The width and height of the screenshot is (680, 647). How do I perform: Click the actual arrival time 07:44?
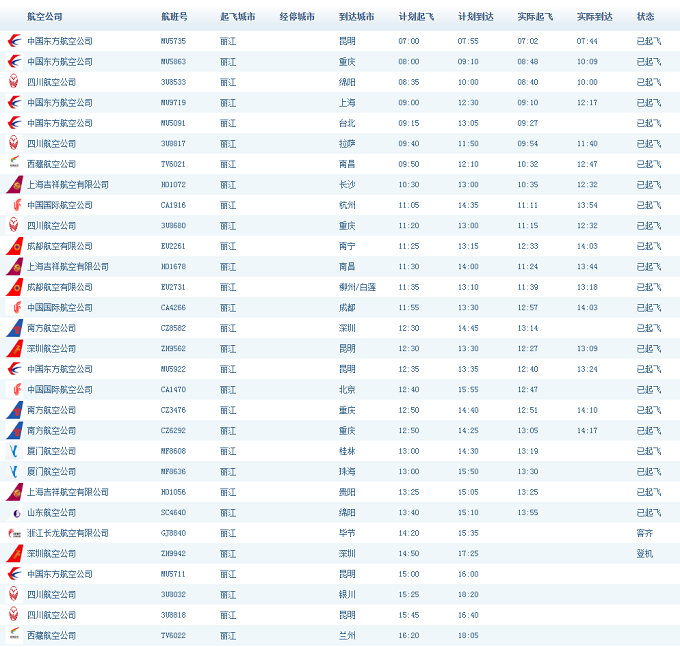coord(587,41)
